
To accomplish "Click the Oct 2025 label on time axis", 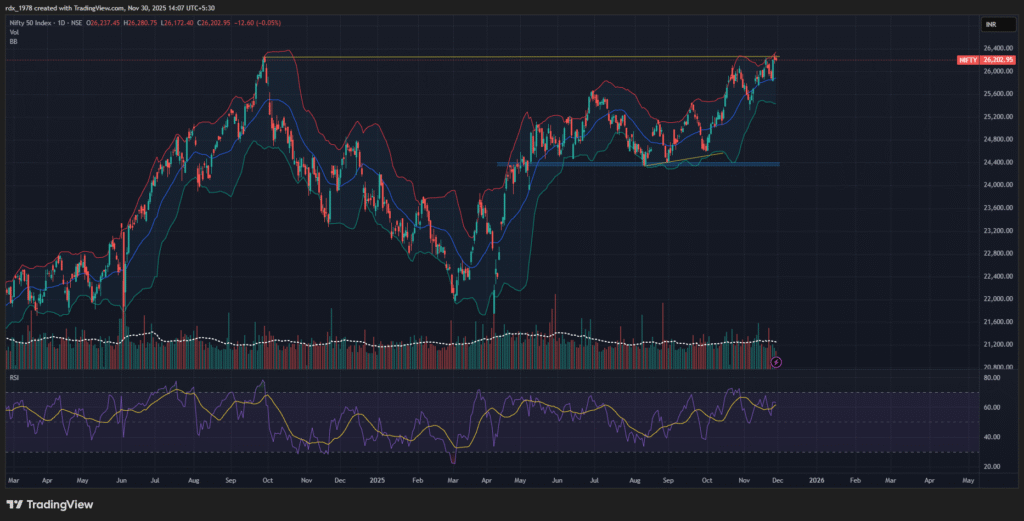I will coord(706,481).
